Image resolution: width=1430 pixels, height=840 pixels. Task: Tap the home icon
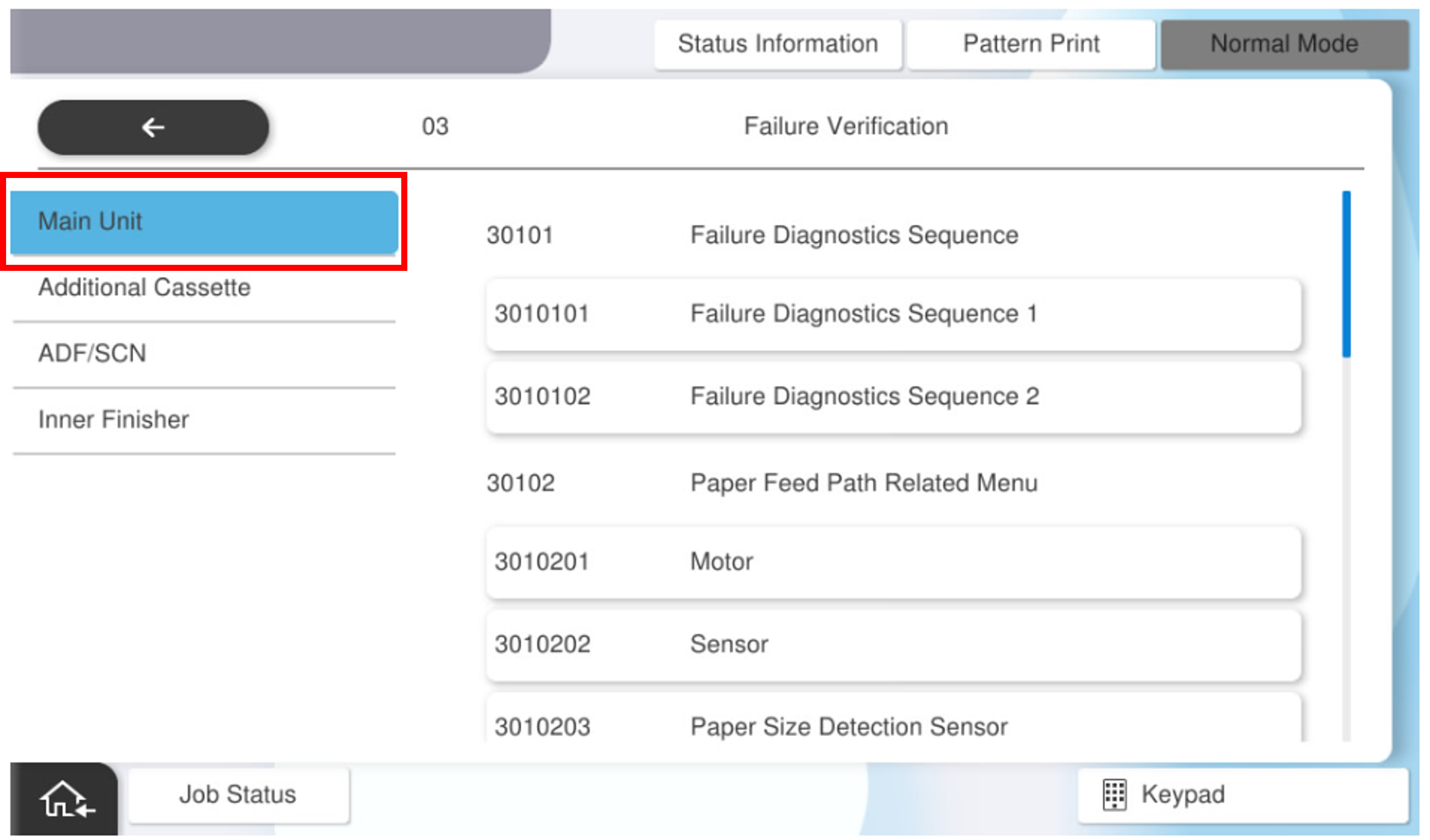(65, 799)
